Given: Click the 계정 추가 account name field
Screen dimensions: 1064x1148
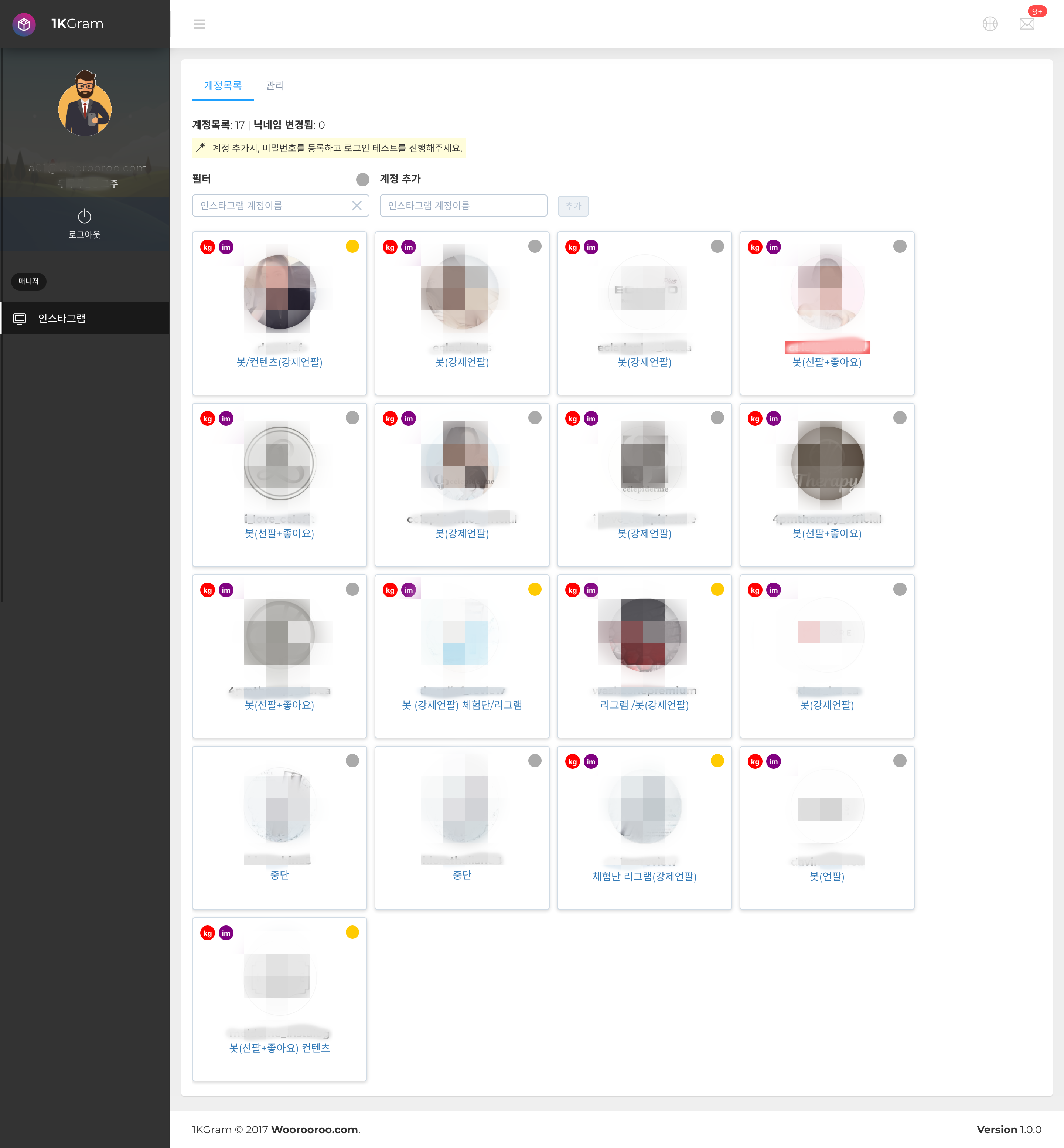Looking at the screenshot, I should pyautogui.click(x=463, y=206).
